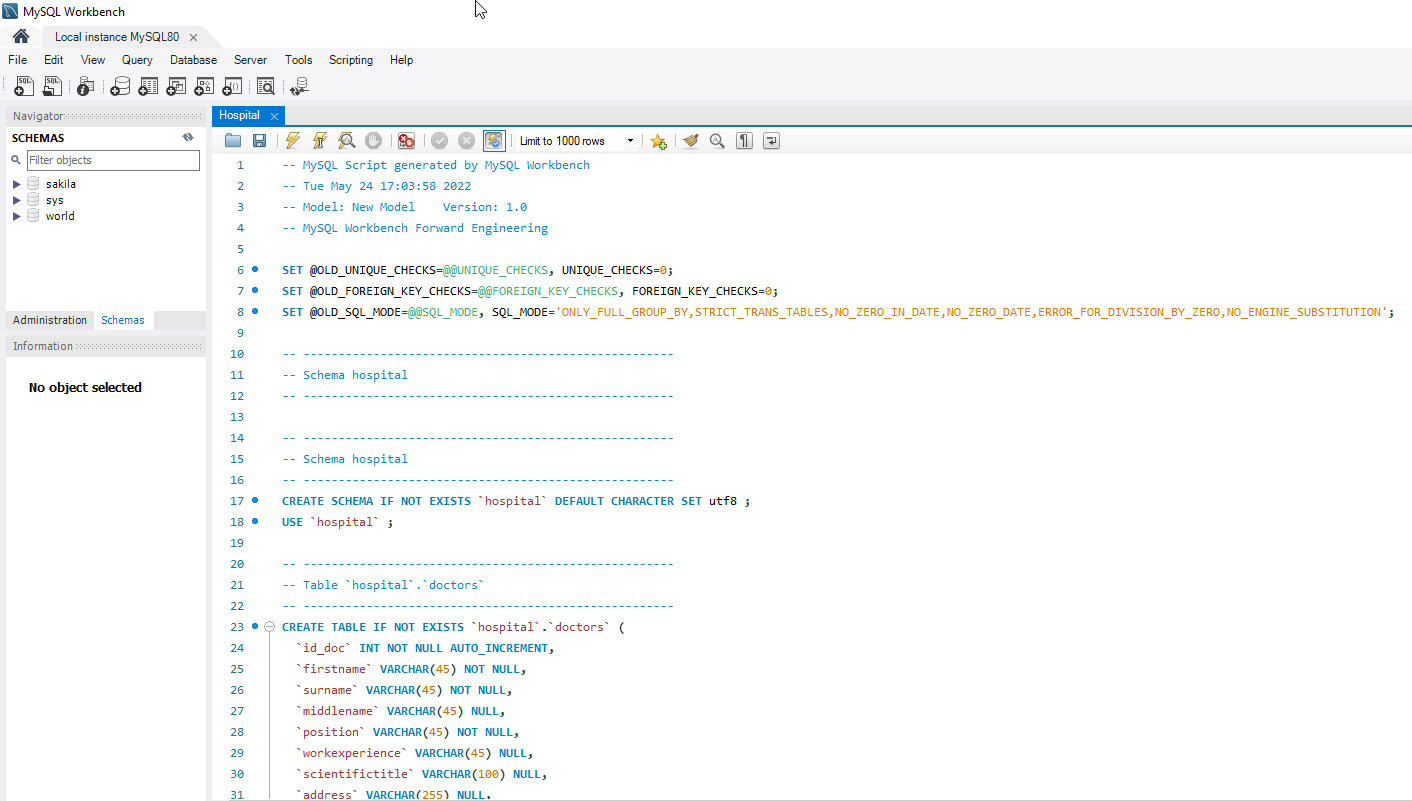Close the Local instance MySQL80 tab
Viewport: 1412px width, 801px height.
194,37
